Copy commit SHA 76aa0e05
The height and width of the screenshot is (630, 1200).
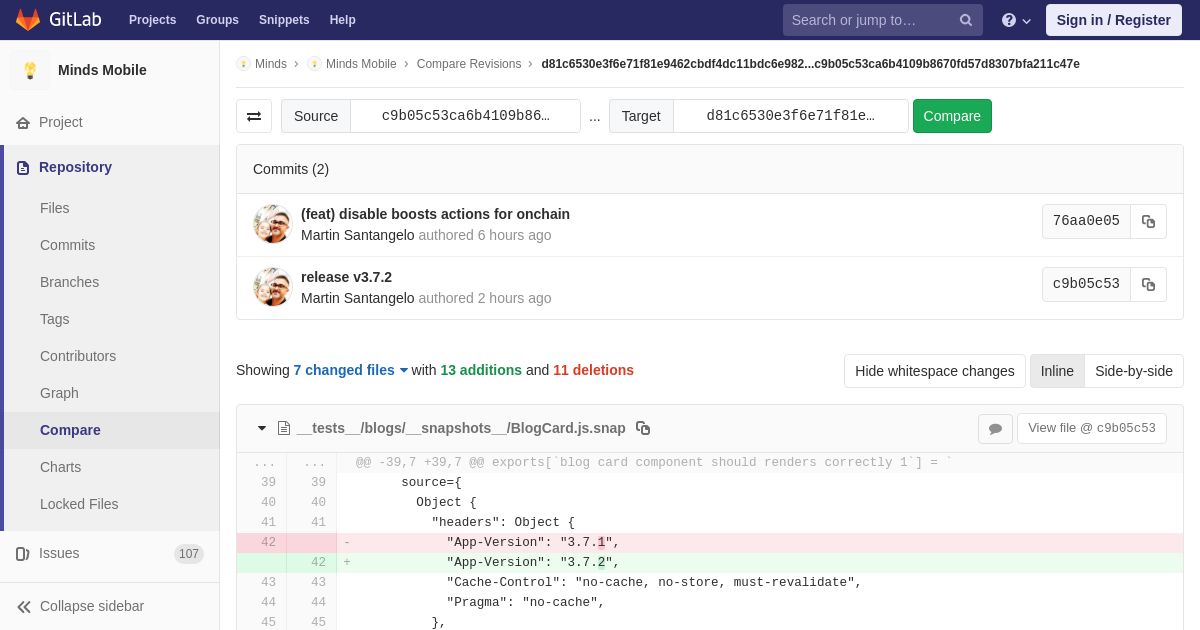1148,222
